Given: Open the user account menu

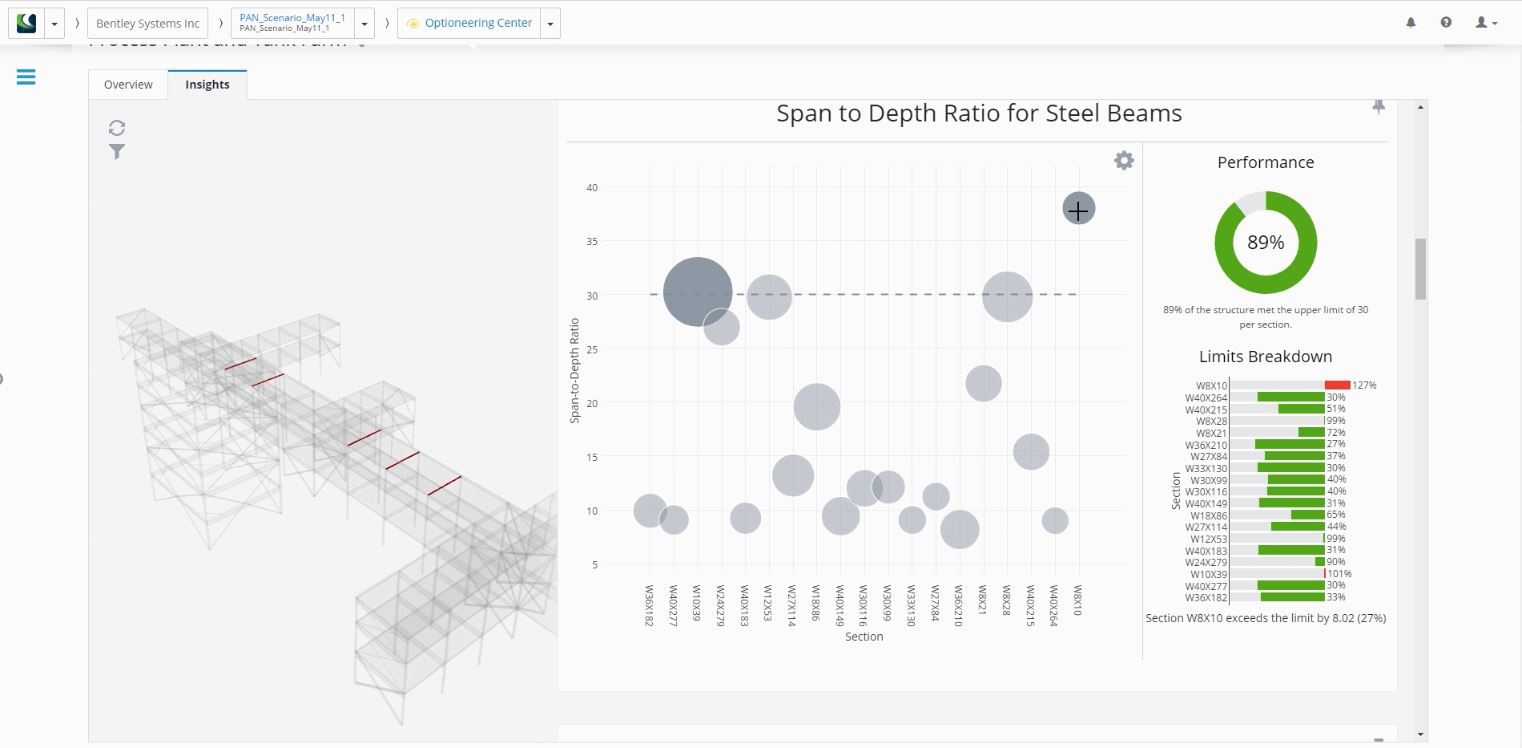Looking at the screenshot, I should (1486, 22).
